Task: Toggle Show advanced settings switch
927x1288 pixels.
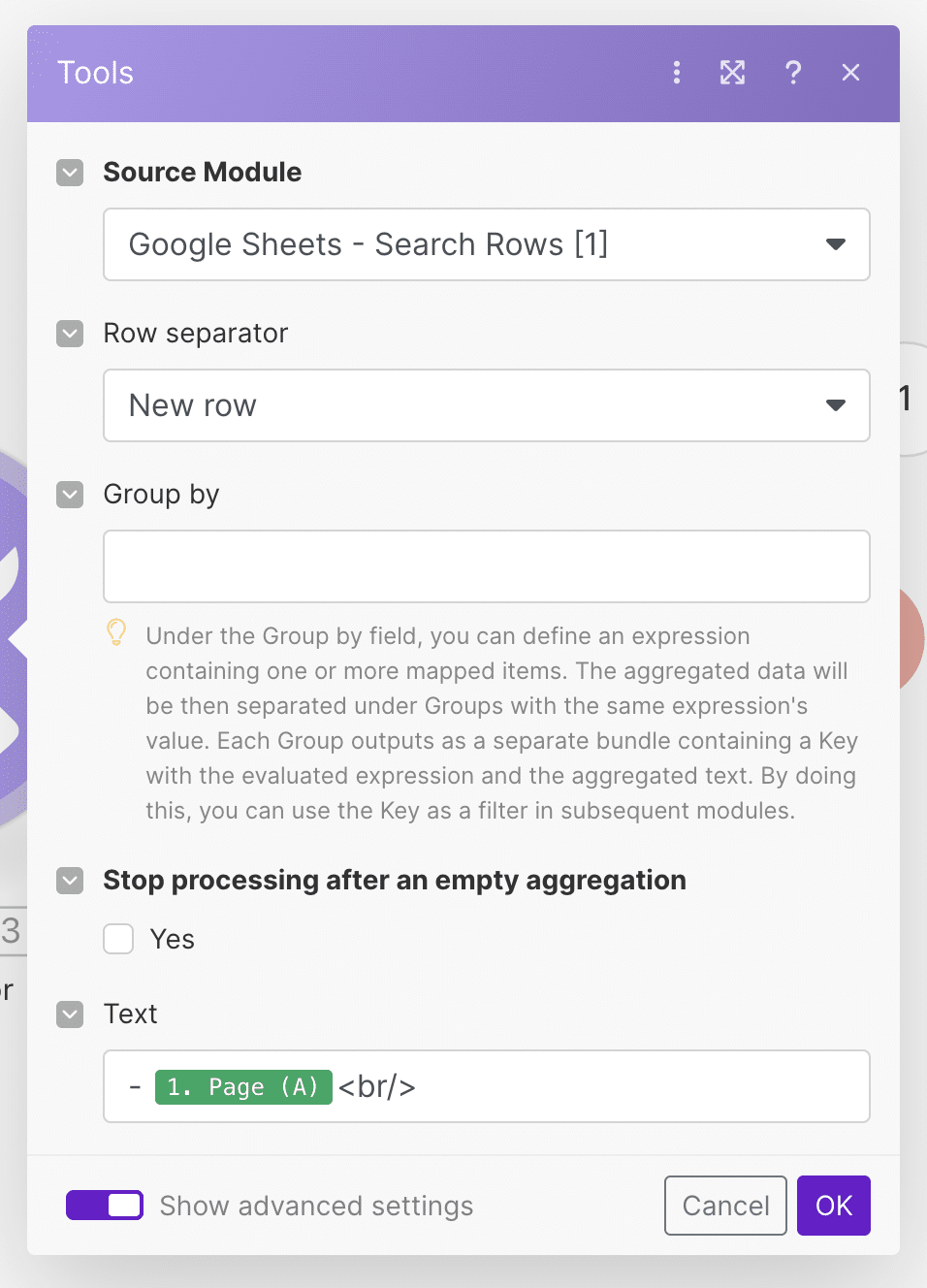Action: pyautogui.click(x=105, y=1206)
